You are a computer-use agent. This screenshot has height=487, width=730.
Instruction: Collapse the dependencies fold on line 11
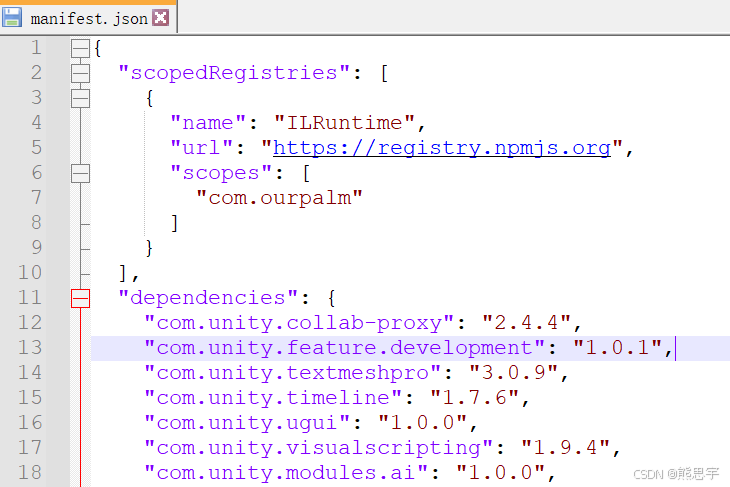pyautogui.click(x=80, y=298)
